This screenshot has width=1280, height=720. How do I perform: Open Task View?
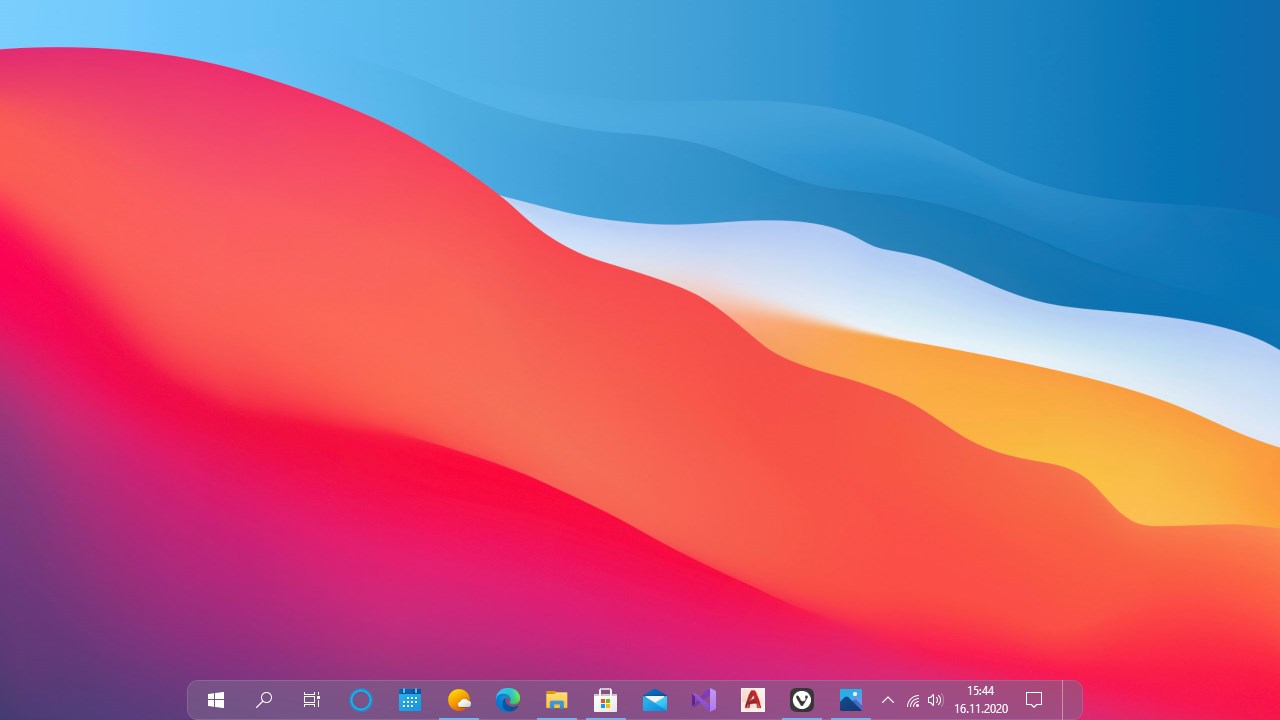coord(311,700)
